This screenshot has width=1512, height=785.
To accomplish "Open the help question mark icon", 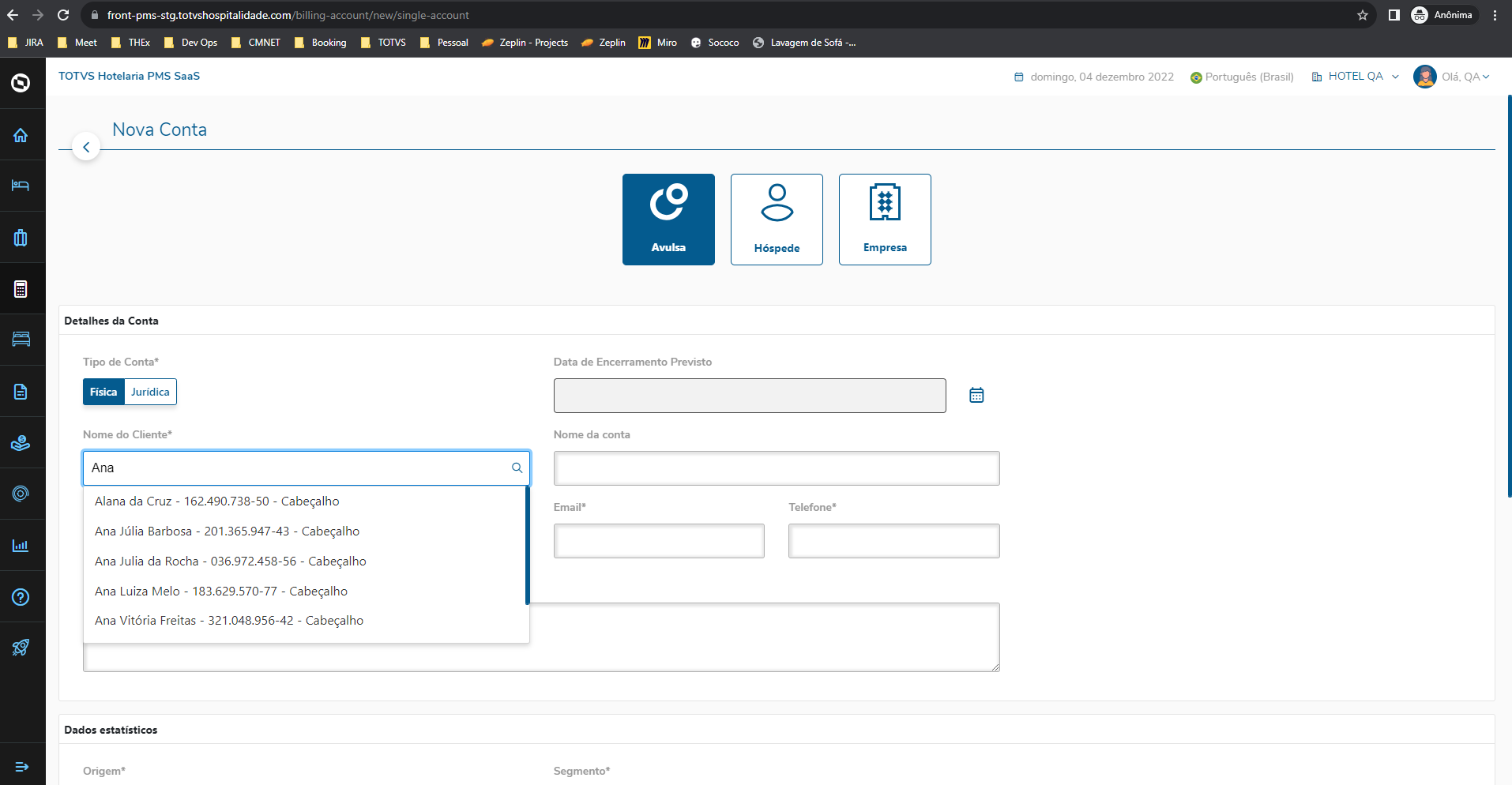I will click(21, 597).
